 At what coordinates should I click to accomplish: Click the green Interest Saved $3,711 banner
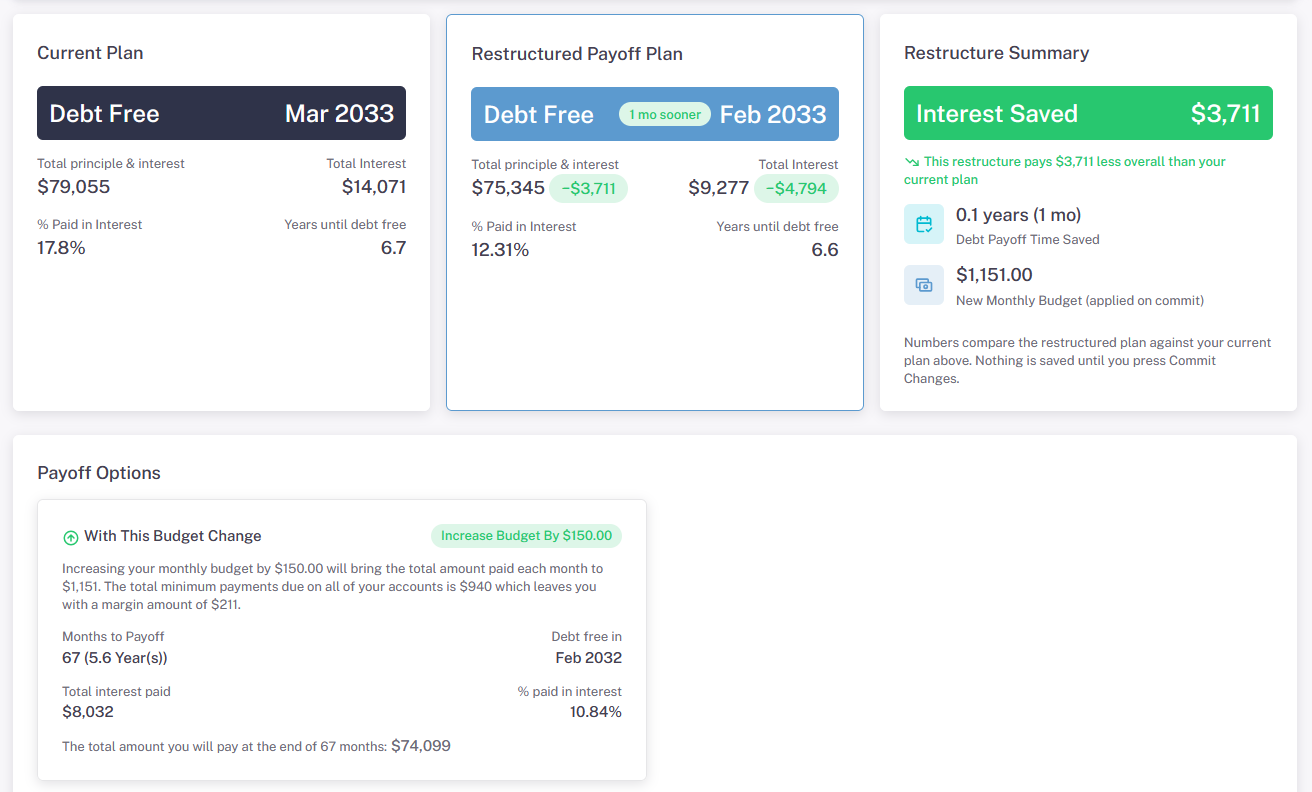(x=1088, y=113)
